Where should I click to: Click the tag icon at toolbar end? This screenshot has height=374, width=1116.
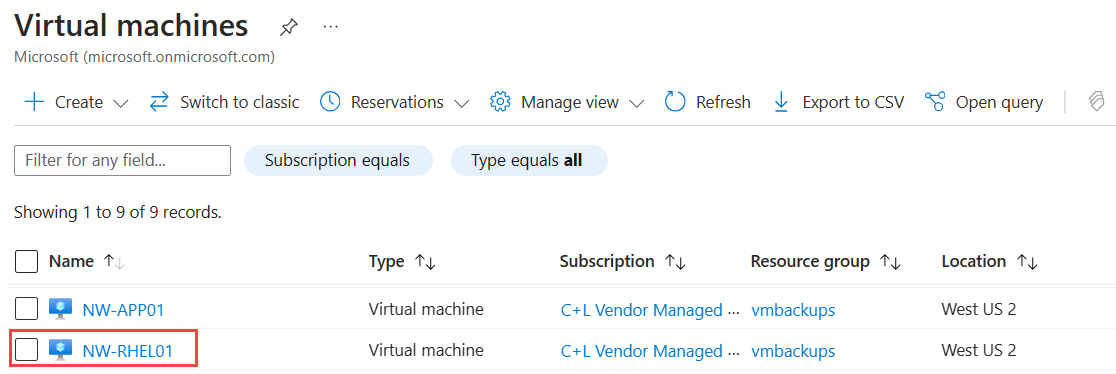click(x=1096, y=102)
